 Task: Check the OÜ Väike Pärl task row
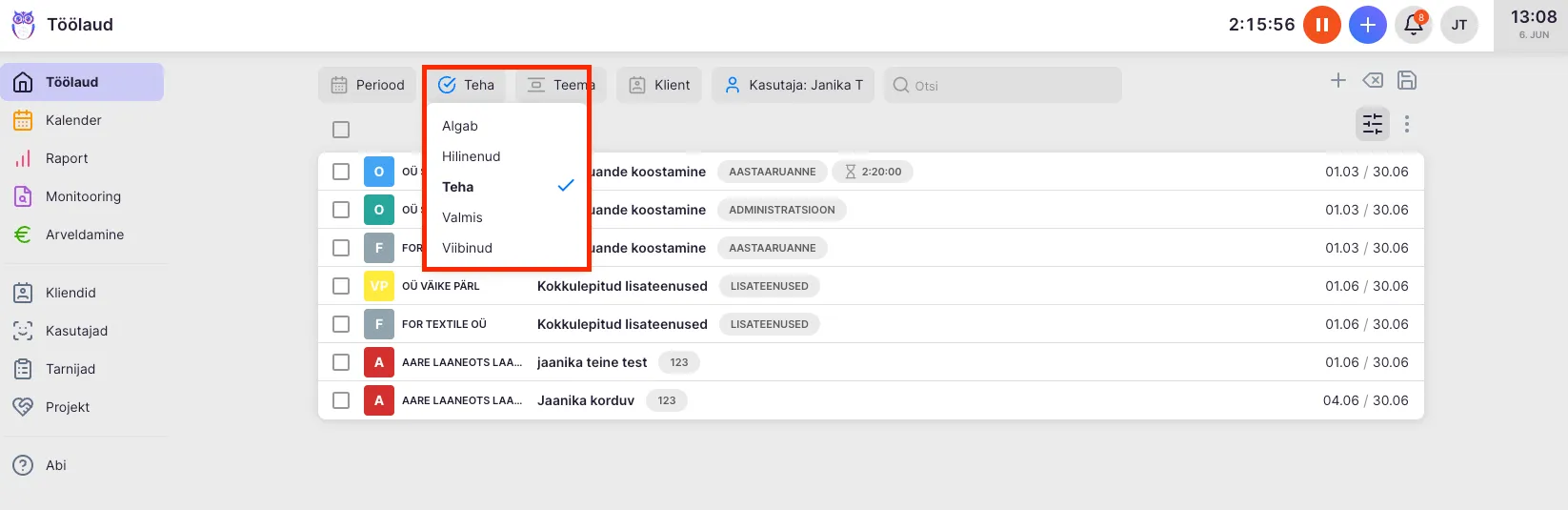[341, 286]
